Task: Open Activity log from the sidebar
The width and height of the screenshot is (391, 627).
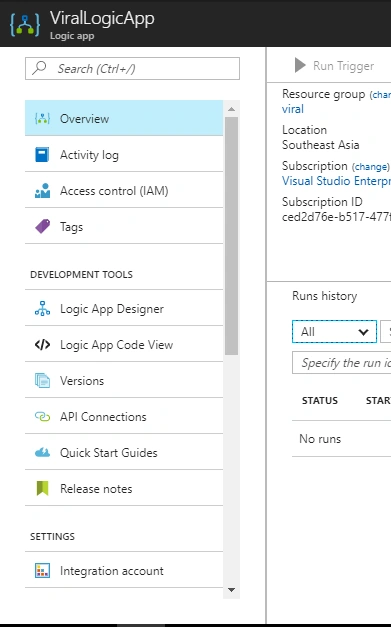Action: coord(124,154)
